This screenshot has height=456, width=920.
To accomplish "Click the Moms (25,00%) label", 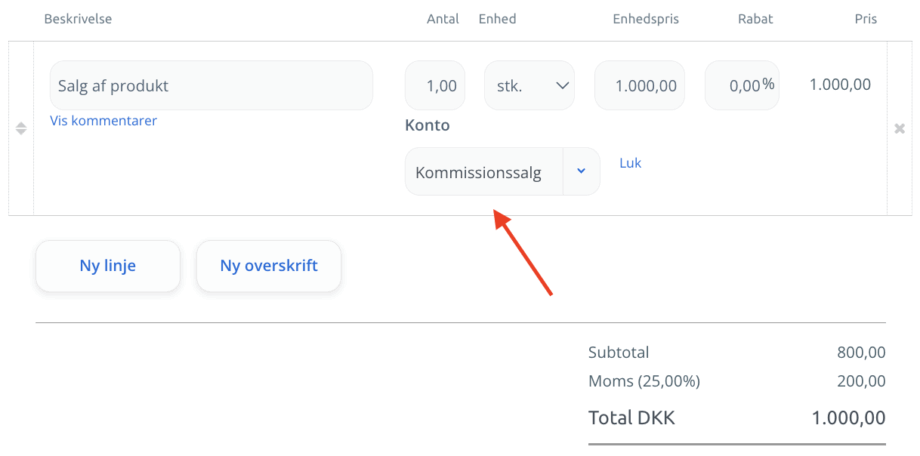I will 644,381.
